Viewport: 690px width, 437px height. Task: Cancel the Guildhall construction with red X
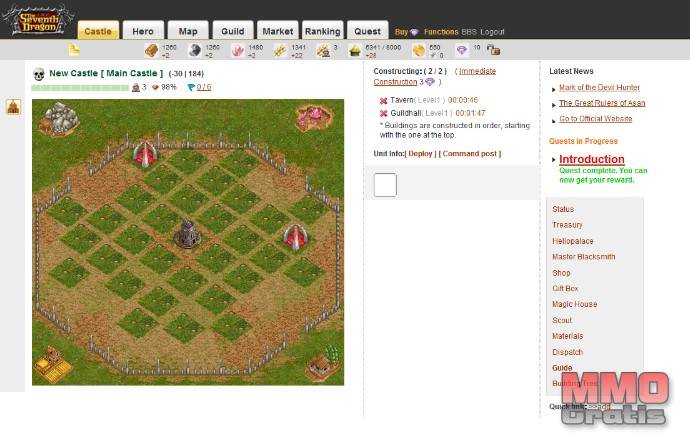384,113
